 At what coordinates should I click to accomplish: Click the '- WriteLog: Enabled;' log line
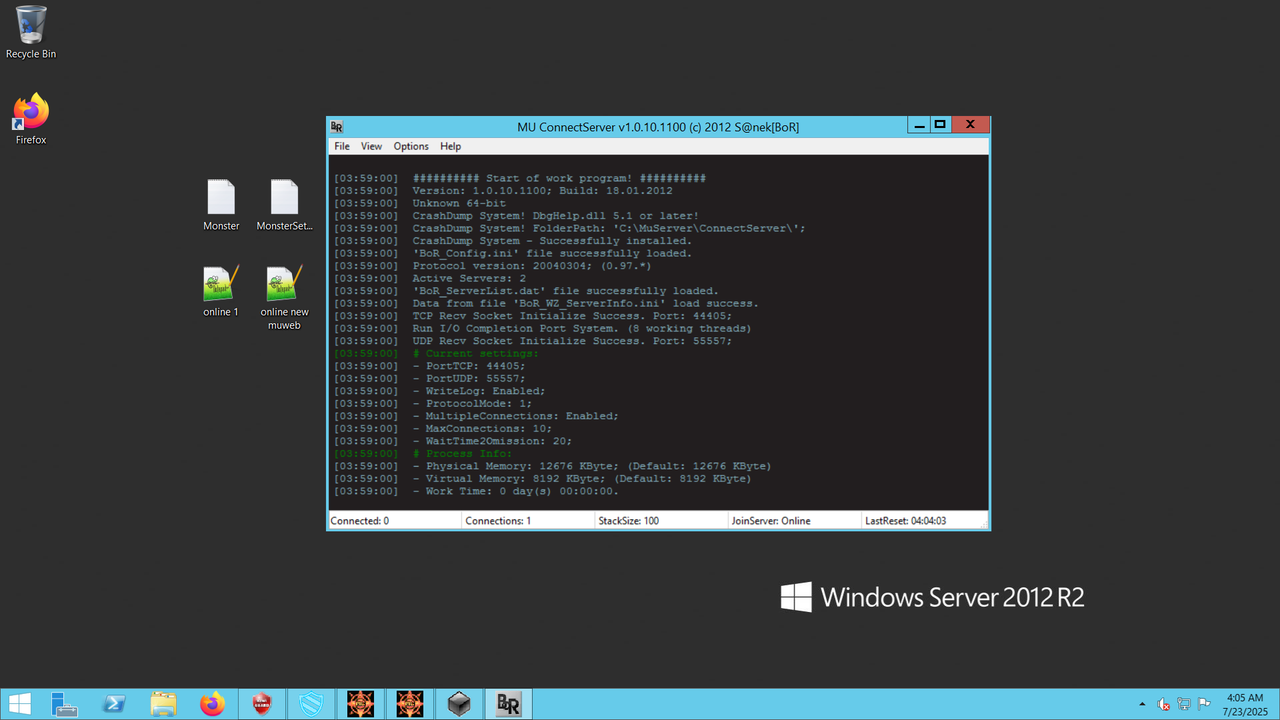440,391
